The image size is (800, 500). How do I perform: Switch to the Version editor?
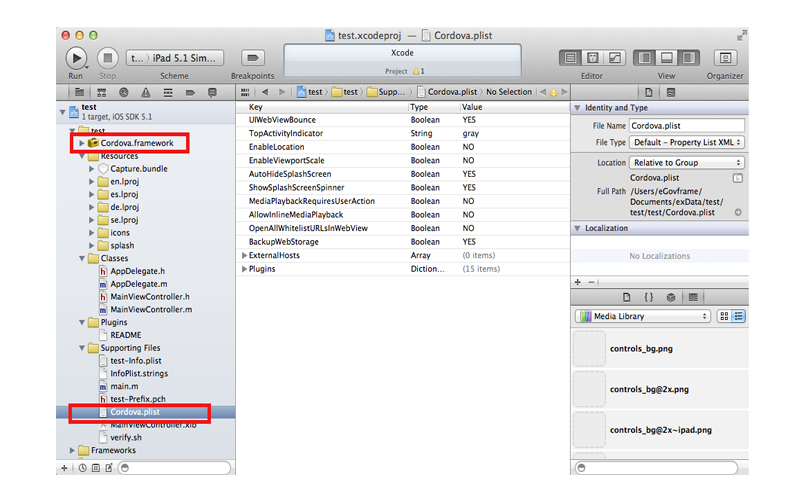pyautogui.click(x=615, y=58)
